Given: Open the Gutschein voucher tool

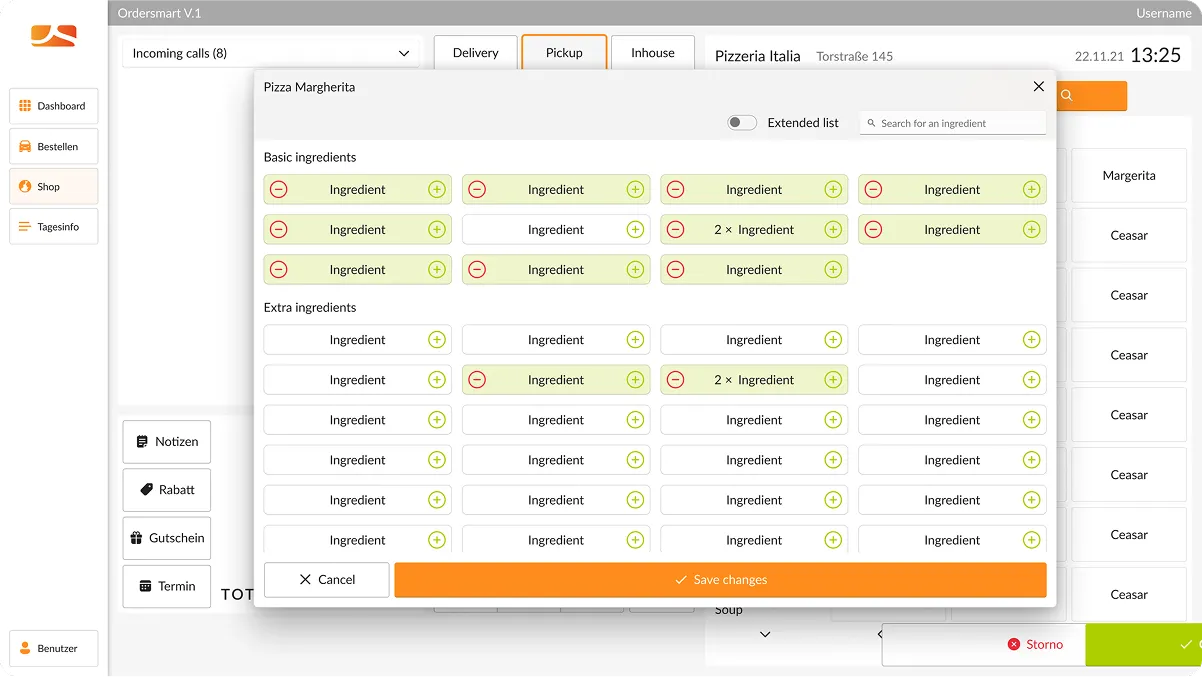Looking at the screenshot, I should (x=166, y=538).
